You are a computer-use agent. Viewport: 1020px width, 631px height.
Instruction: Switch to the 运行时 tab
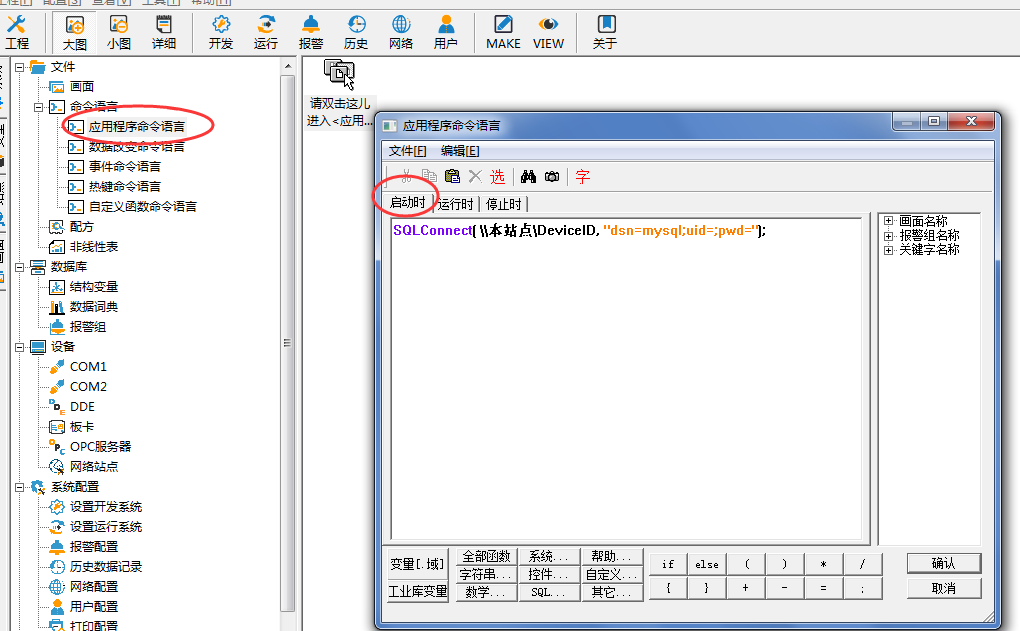tap(455, 204)
